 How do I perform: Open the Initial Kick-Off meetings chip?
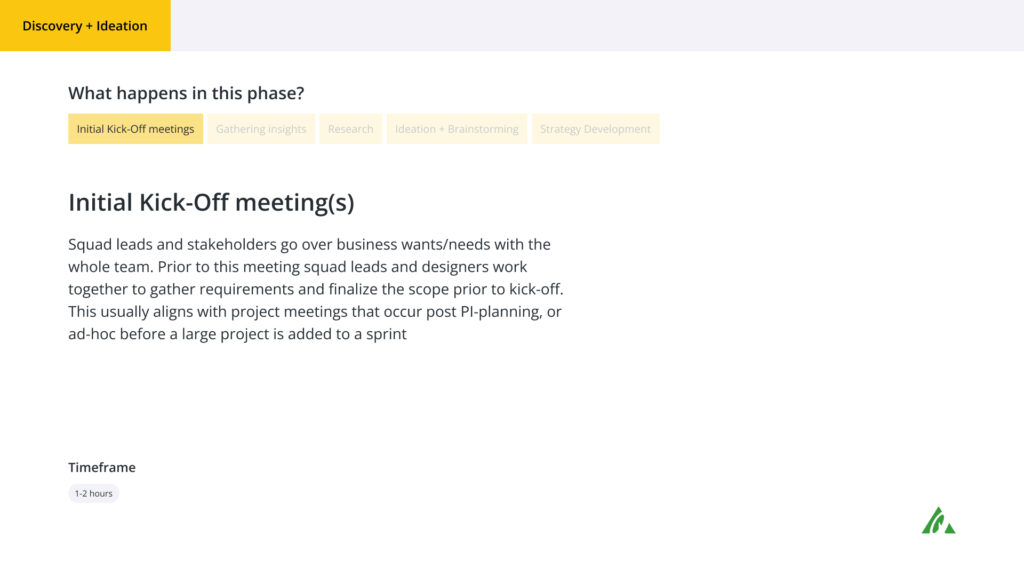point(135,129)
